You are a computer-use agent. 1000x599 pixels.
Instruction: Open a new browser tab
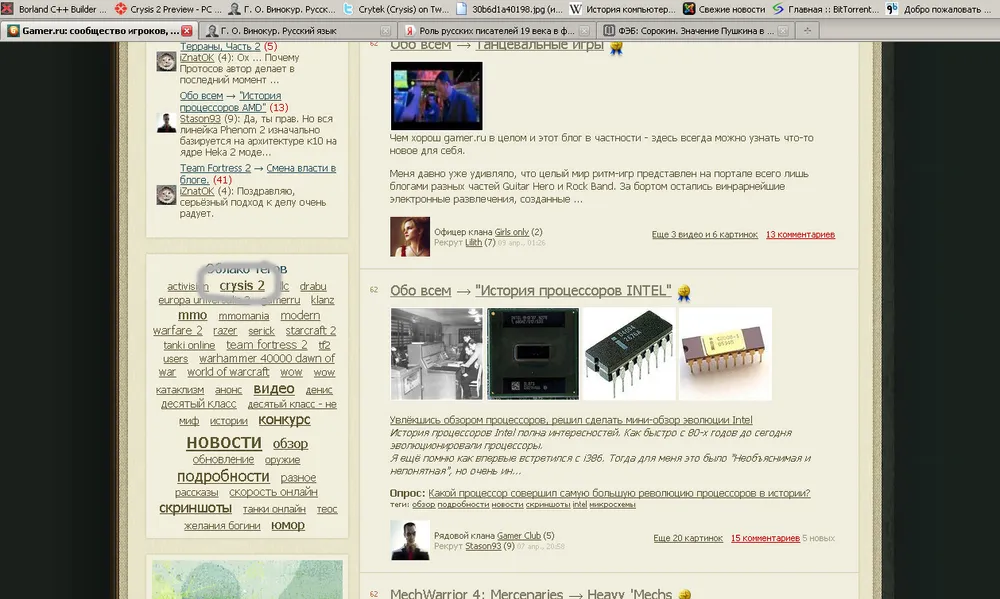[x=807, y=31]
